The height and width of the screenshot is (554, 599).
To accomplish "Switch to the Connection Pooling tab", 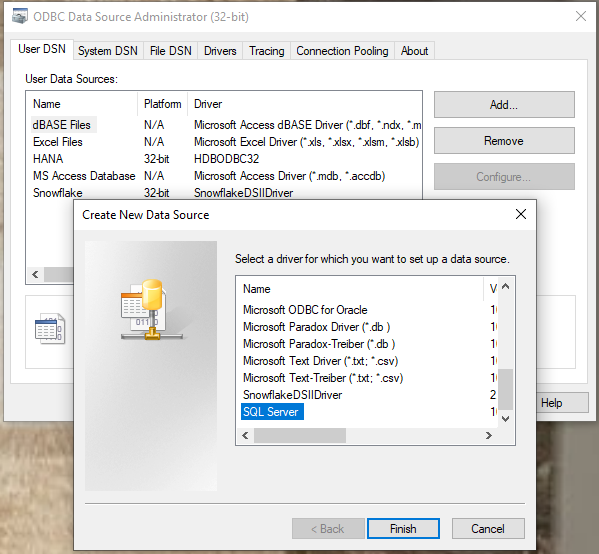I will pyautogui.click(x=342, y=51).
